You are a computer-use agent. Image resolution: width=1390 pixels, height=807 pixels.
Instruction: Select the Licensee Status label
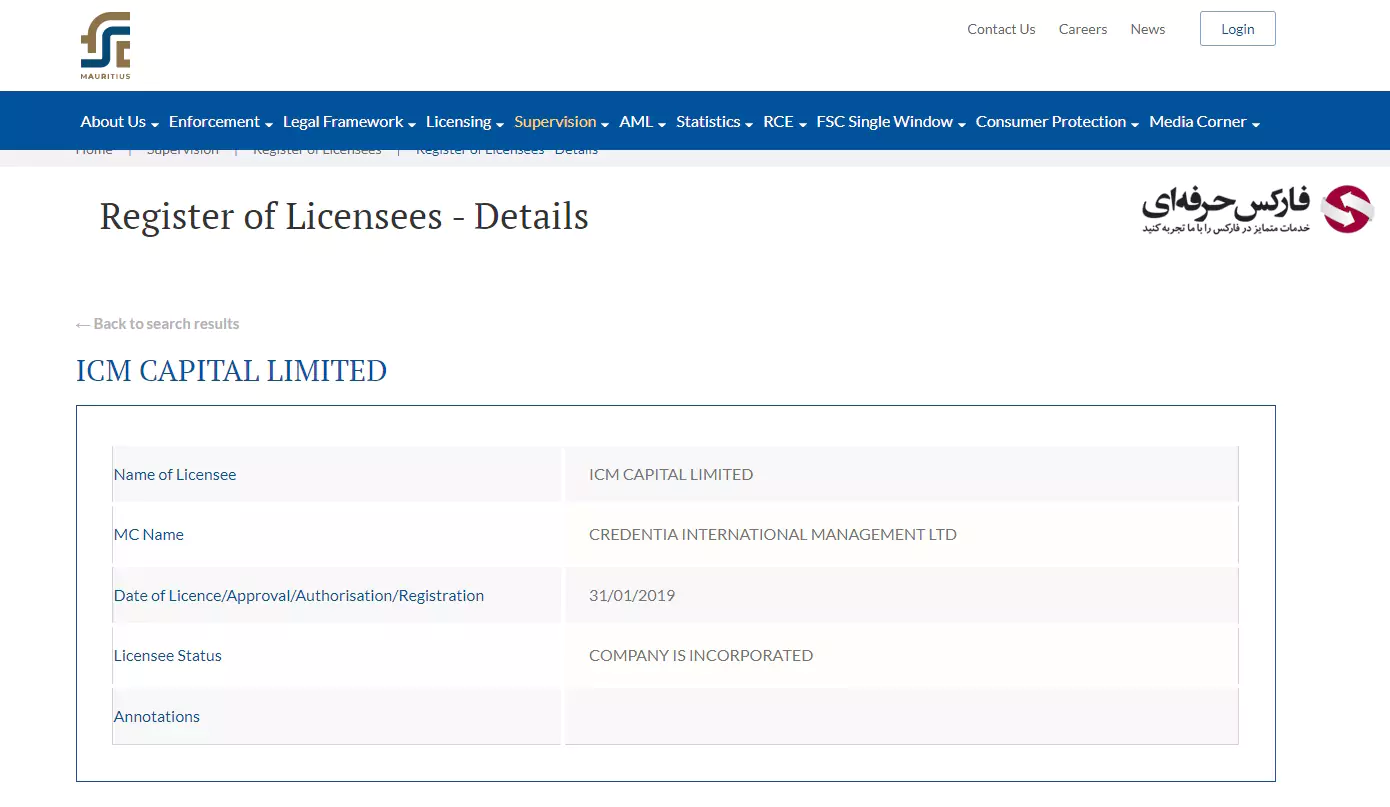[x=168, y=656]
